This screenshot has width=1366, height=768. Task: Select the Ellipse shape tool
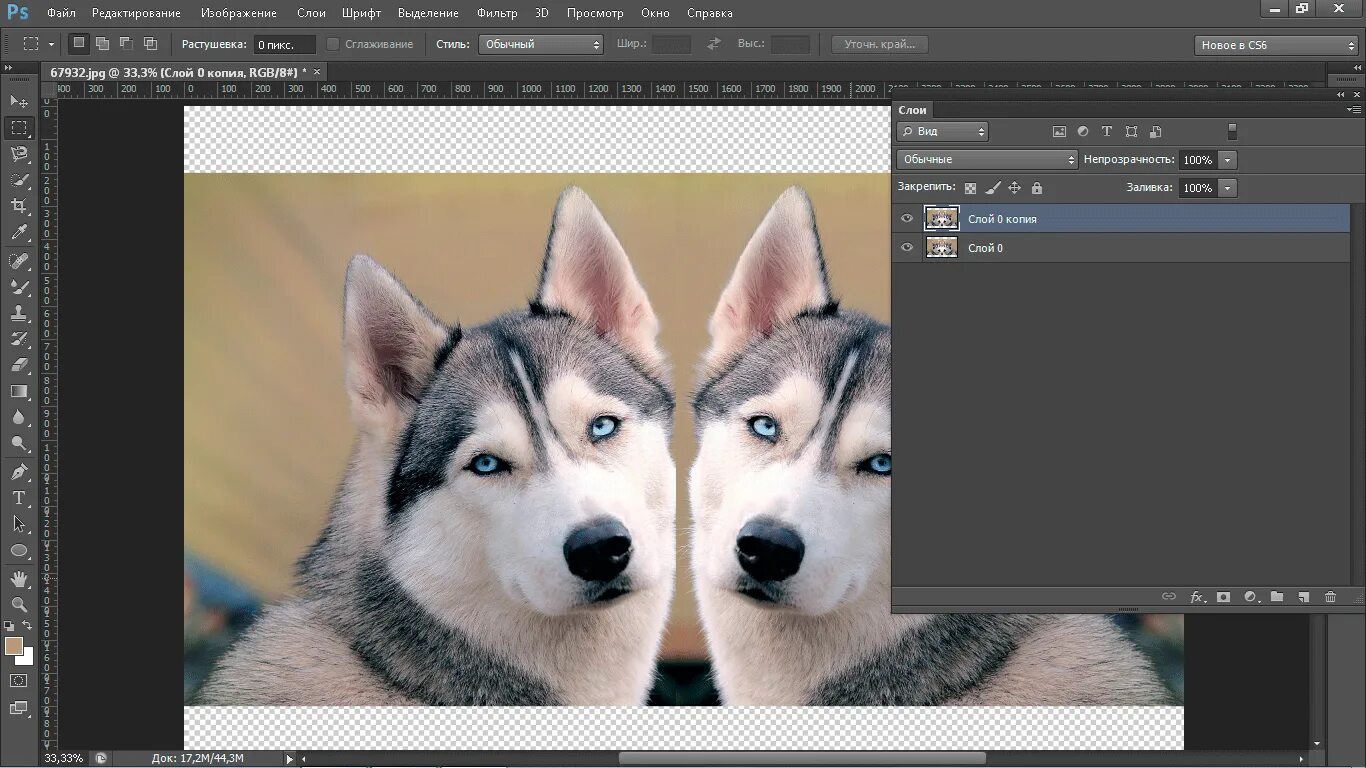(x=19, y=550)
